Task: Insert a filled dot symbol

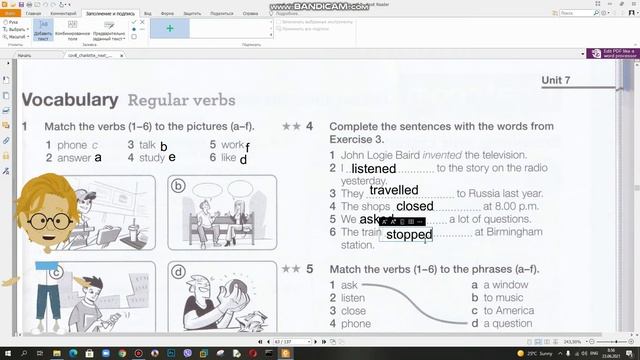Action: click(134, 29)
